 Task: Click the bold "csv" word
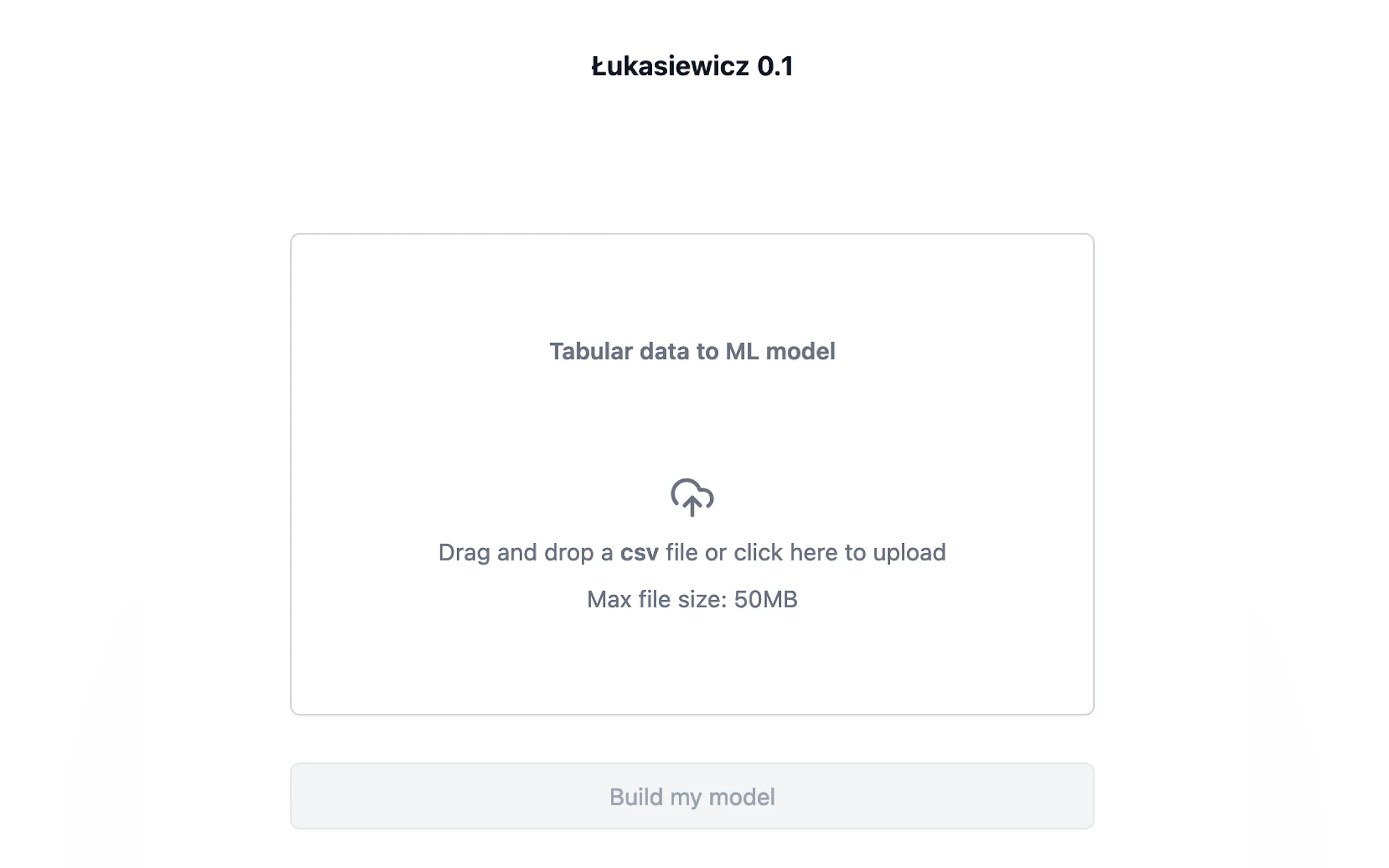(639, 553)
